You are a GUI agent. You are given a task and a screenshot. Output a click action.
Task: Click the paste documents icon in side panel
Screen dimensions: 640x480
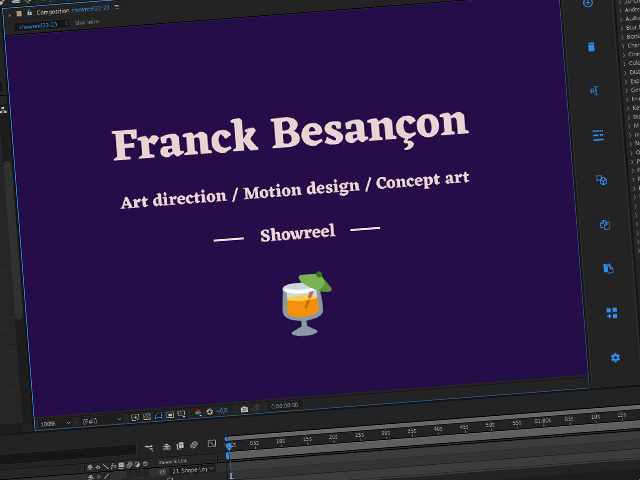point(608,269)
